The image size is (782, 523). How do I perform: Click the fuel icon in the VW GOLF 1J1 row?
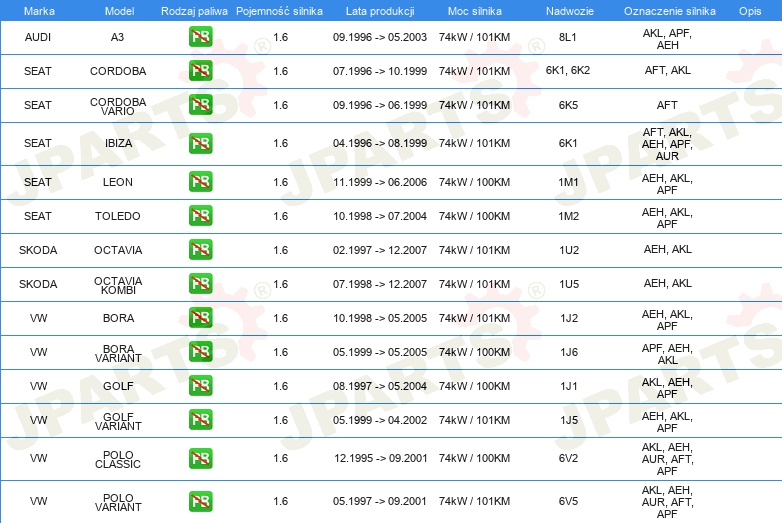point(200,385)
